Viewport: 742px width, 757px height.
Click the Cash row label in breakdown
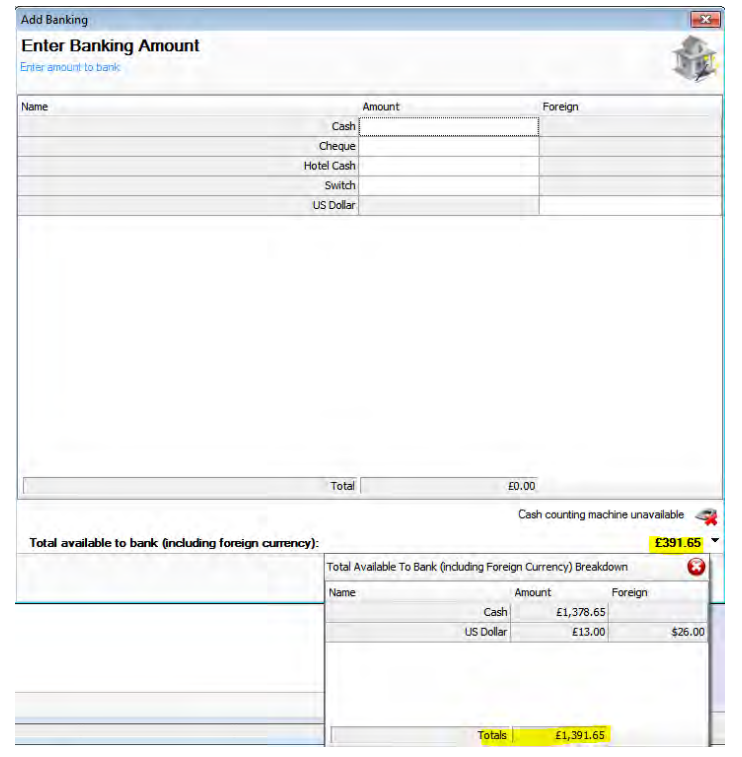(x=495, y=612)
